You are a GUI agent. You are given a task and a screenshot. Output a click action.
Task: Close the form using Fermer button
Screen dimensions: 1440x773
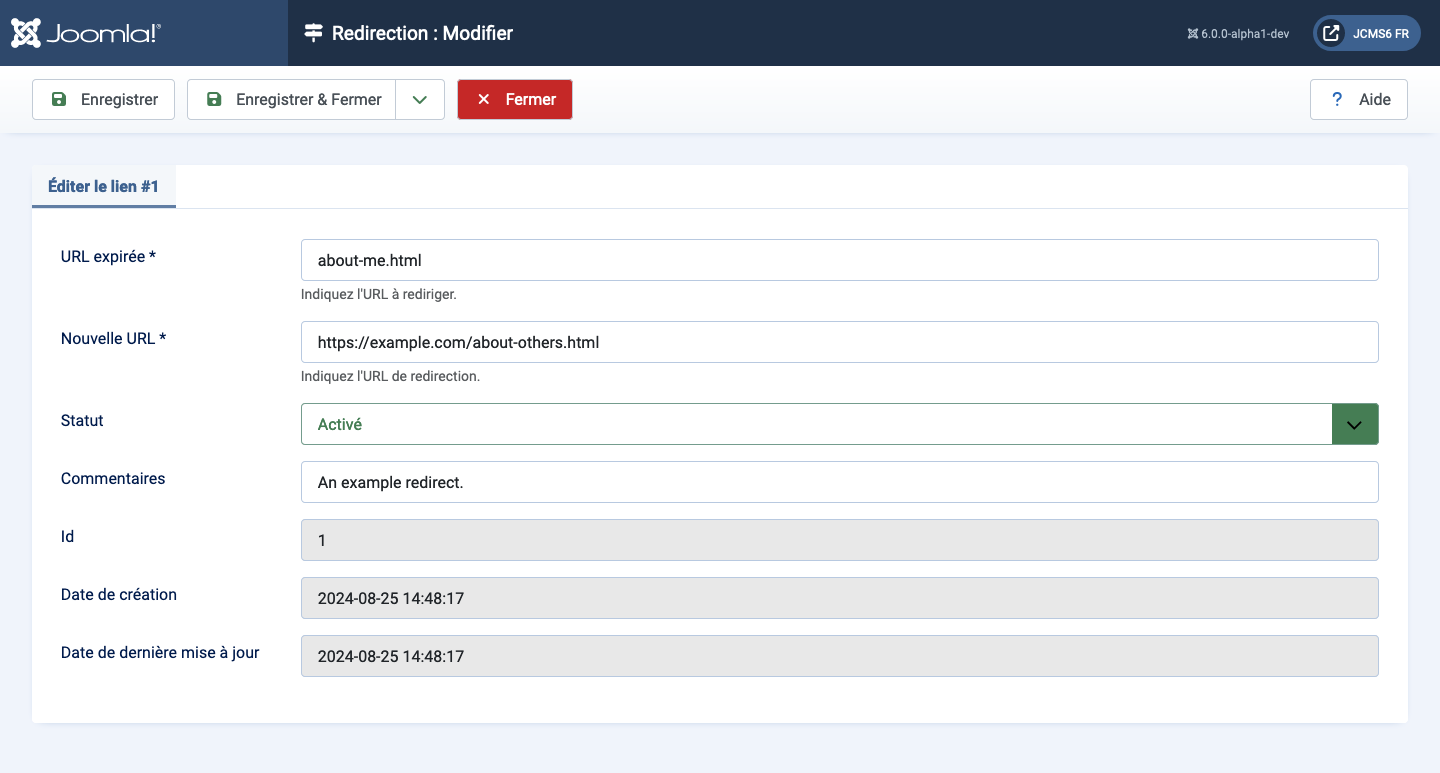515,99
